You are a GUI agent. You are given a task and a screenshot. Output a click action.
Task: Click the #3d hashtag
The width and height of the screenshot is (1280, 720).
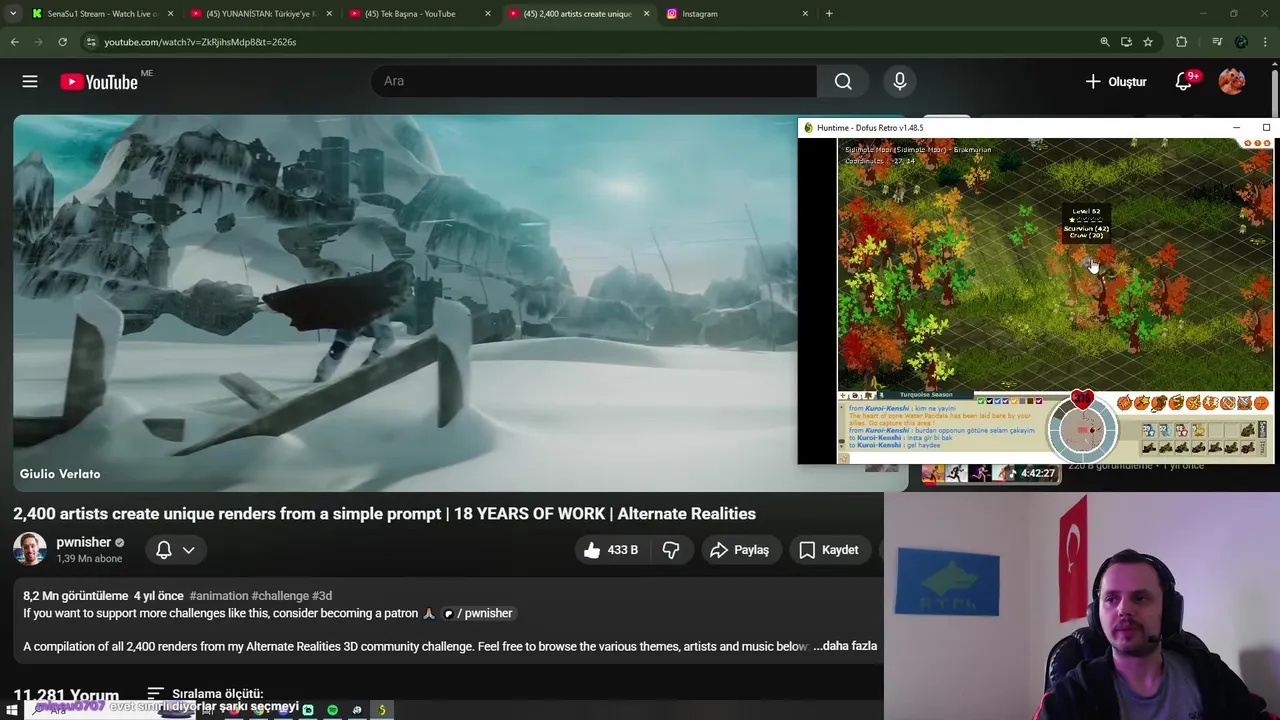[322, 596]
